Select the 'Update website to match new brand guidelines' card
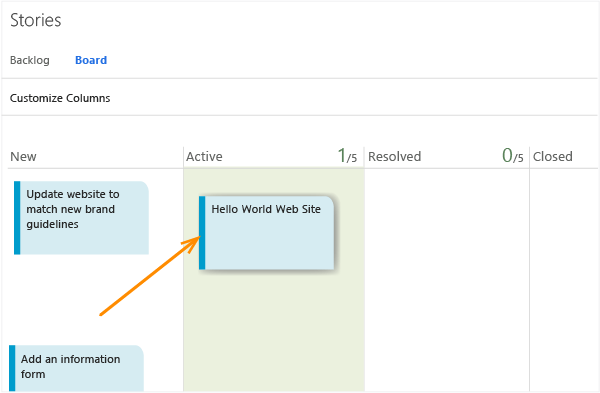 pyautogui.click(x=81, y=218)
